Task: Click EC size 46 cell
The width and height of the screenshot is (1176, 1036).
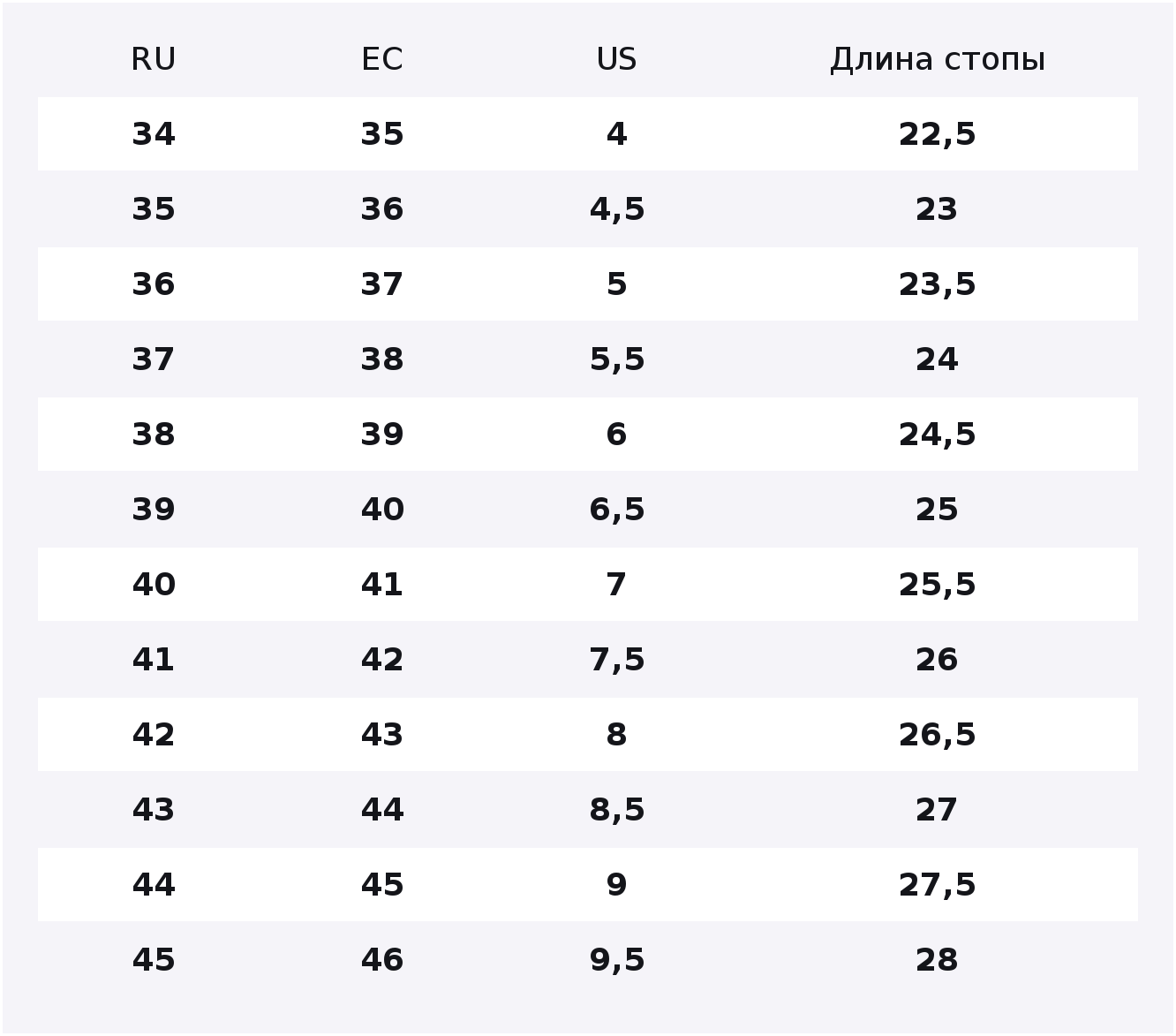Action: [382, 960]
